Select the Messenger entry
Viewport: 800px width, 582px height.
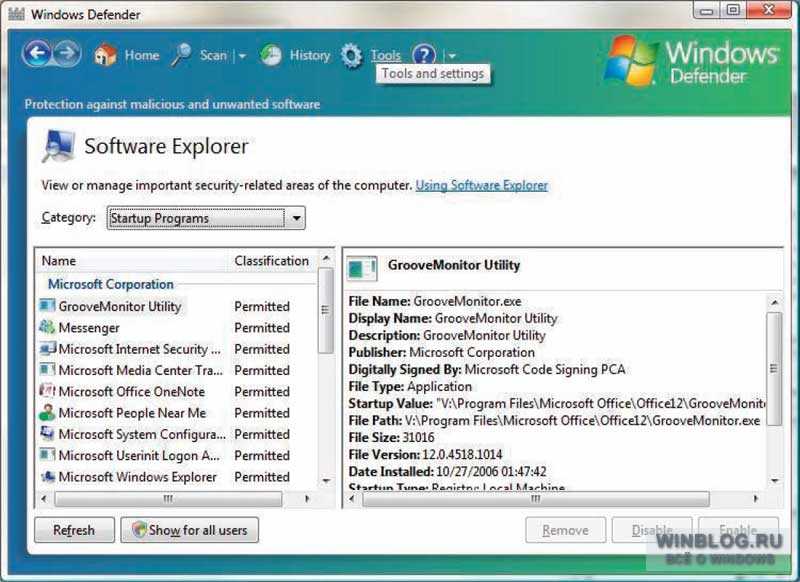point(89,327)
